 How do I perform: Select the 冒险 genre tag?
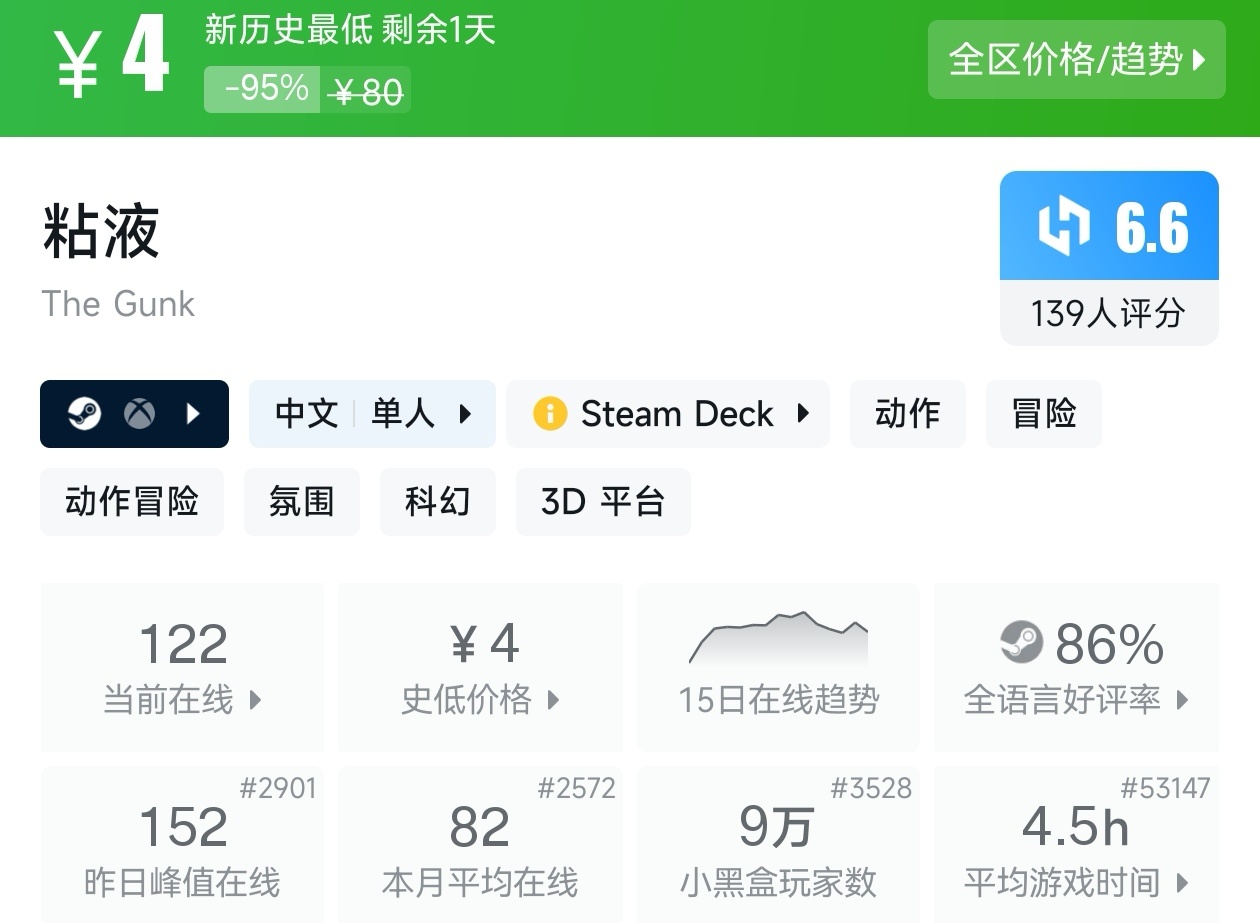click(1043, 414)
